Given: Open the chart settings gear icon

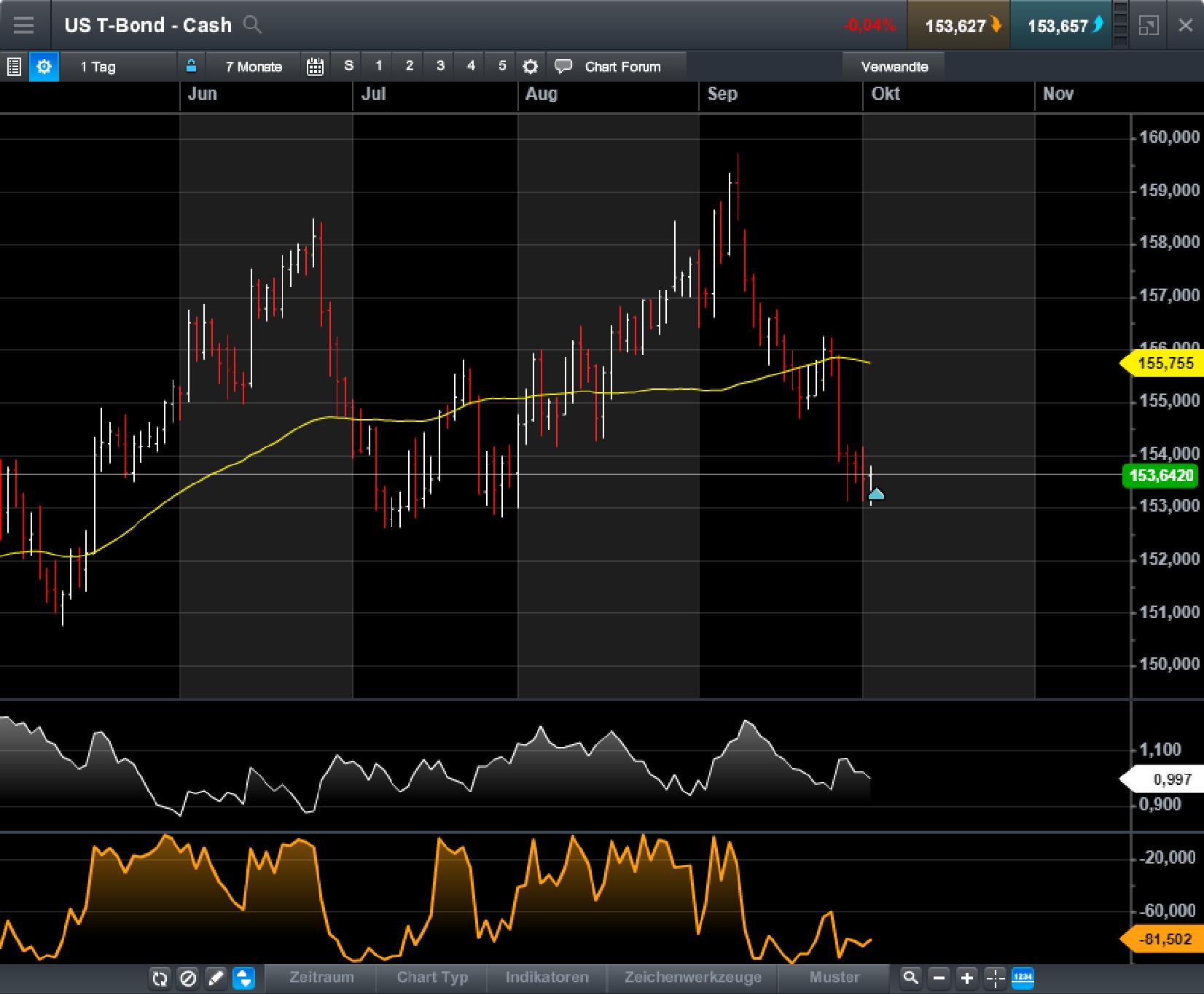Looking at the screenshot, I should (44, 66).
